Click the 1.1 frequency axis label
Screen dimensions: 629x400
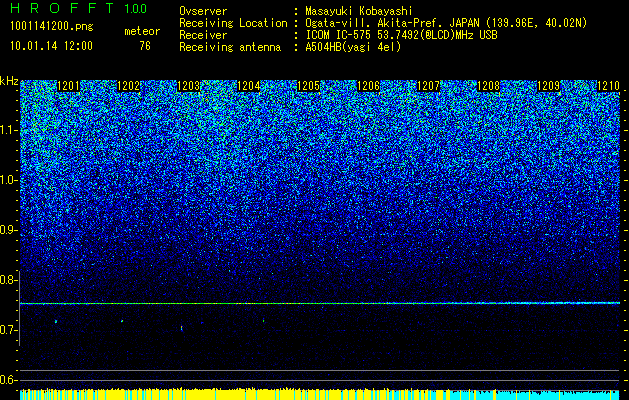9,130
